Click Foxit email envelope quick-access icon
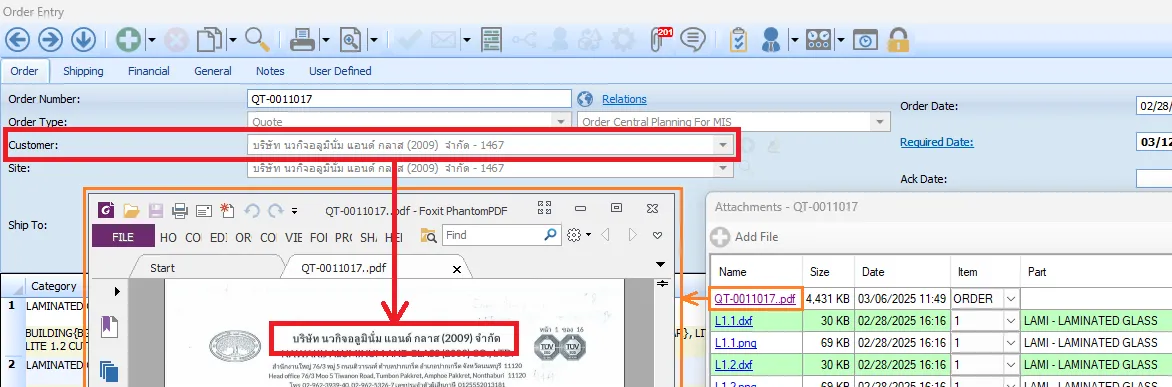 204,211
